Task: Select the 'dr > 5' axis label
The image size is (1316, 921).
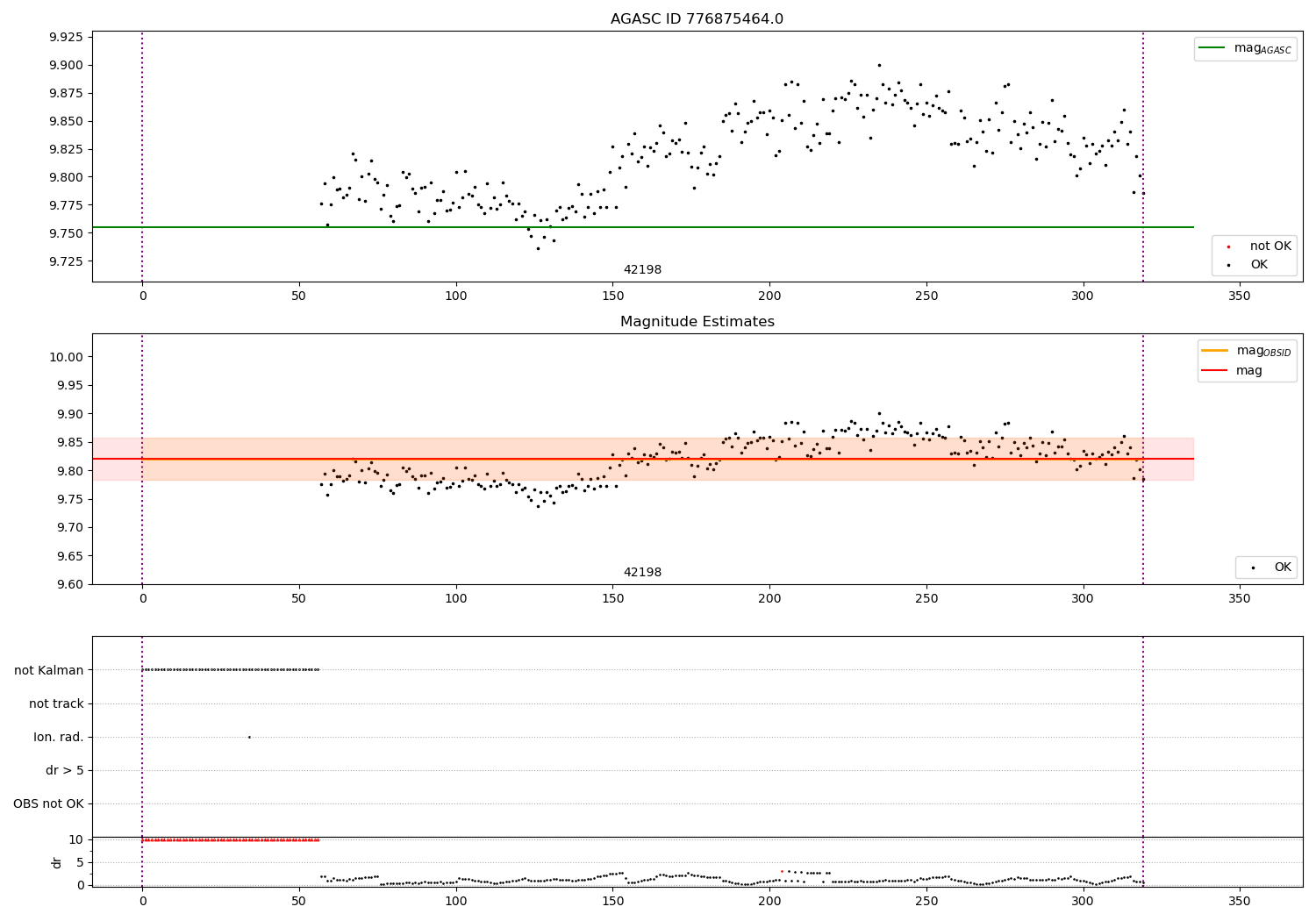Action: pyautogui.click(x=65, y=771)
